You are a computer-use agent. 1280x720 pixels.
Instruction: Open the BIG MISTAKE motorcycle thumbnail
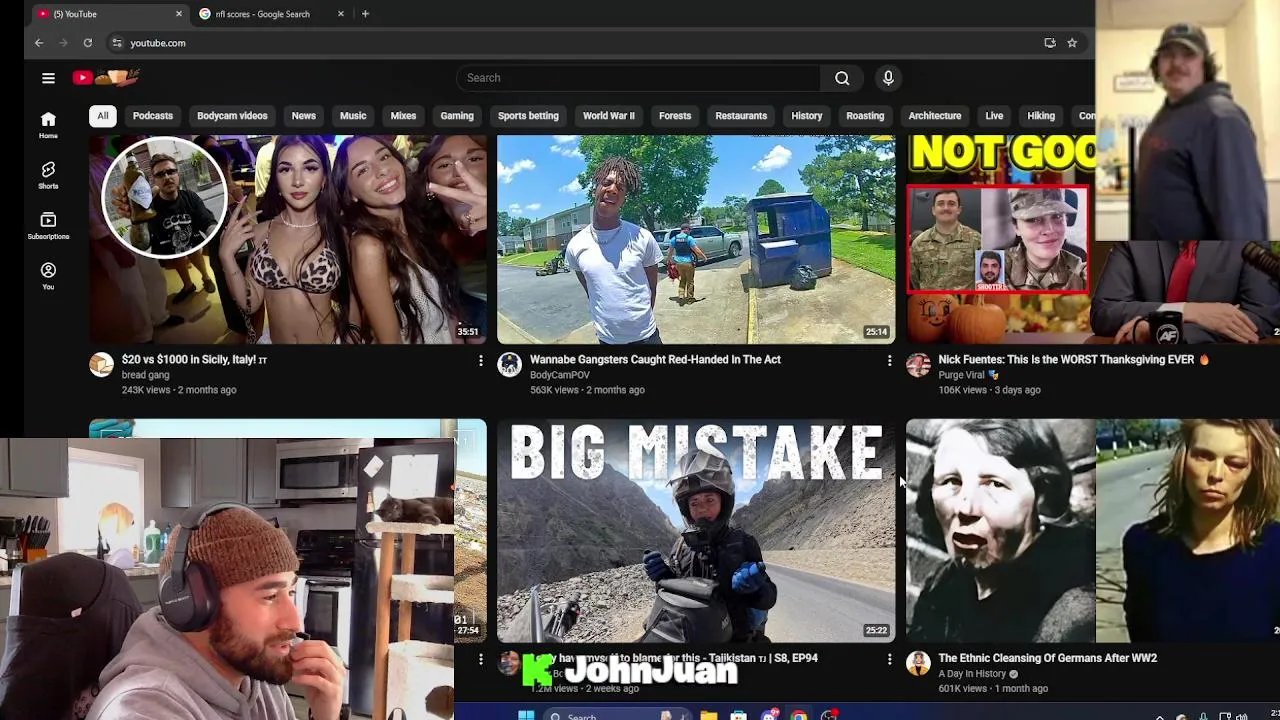point(696,530)
